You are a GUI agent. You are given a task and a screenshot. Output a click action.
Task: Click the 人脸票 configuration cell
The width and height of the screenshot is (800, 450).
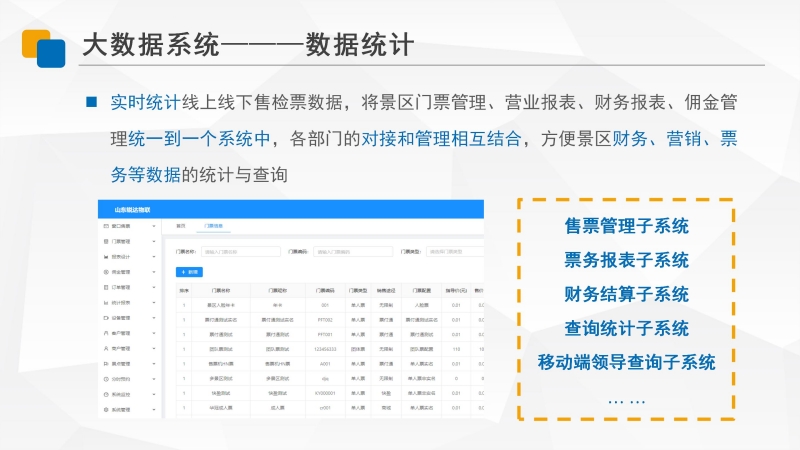(x=421, y=305)
